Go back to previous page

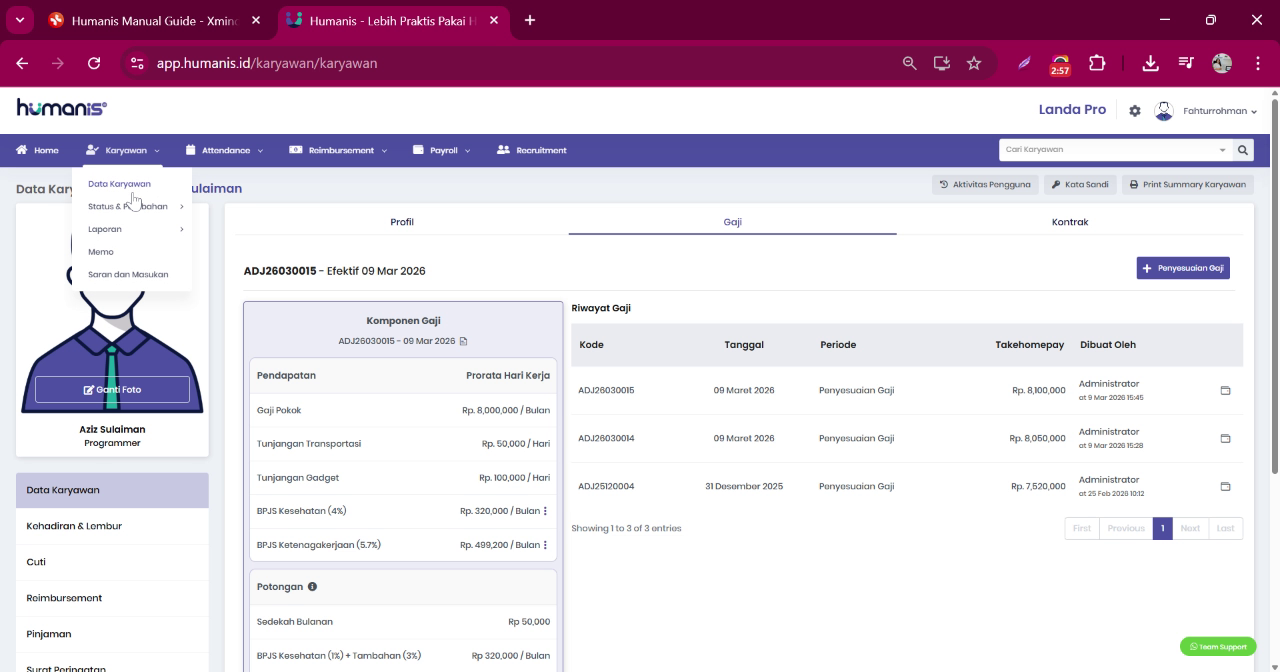(x=22, y=63)
